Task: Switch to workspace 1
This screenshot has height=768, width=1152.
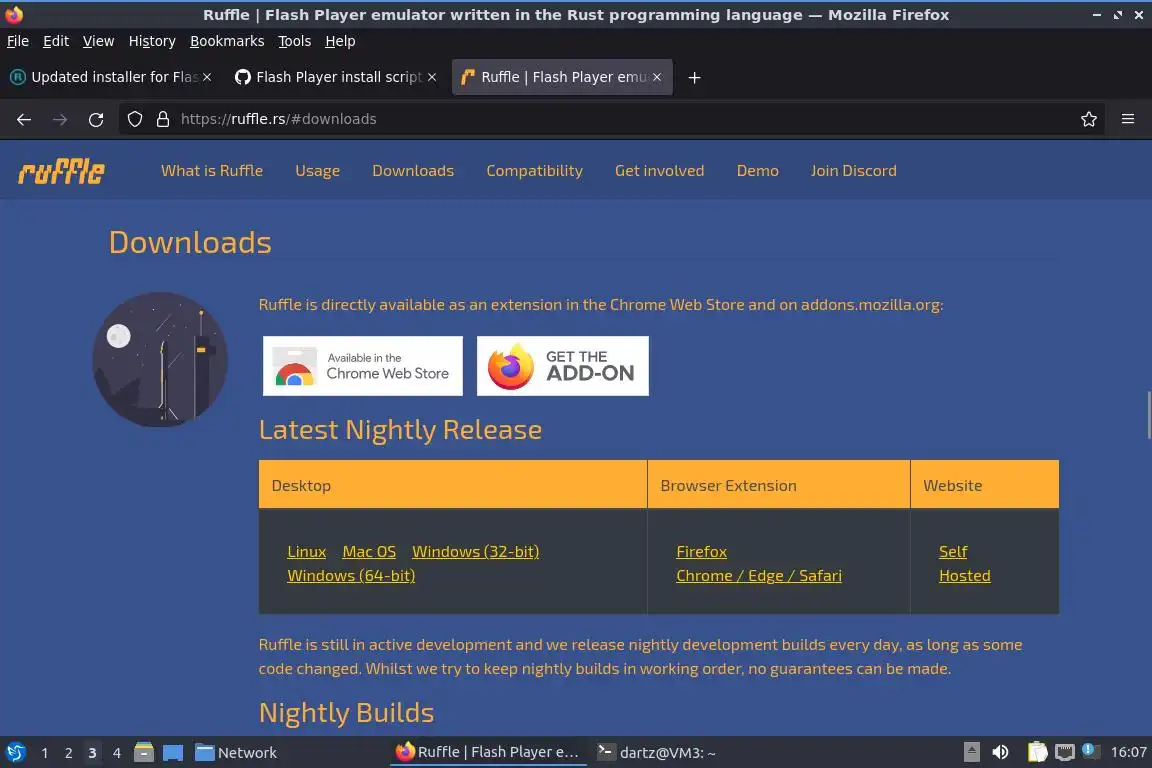Action: point(45,753)
